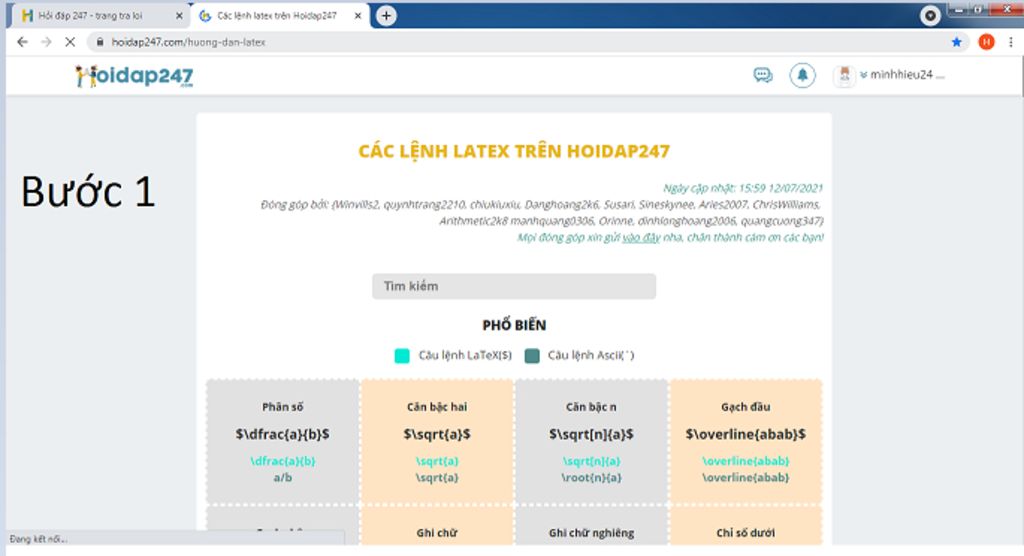Go back using browser back arrow

coord(22,42)
